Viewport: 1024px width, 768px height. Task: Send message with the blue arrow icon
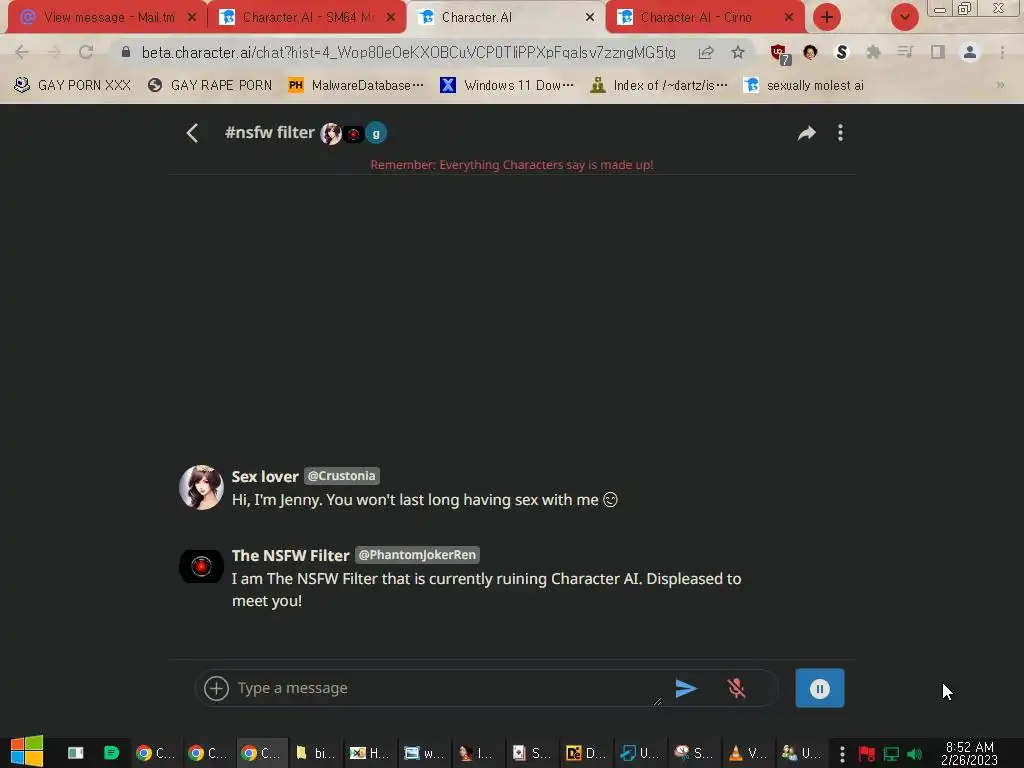click(x=686, y=688)
